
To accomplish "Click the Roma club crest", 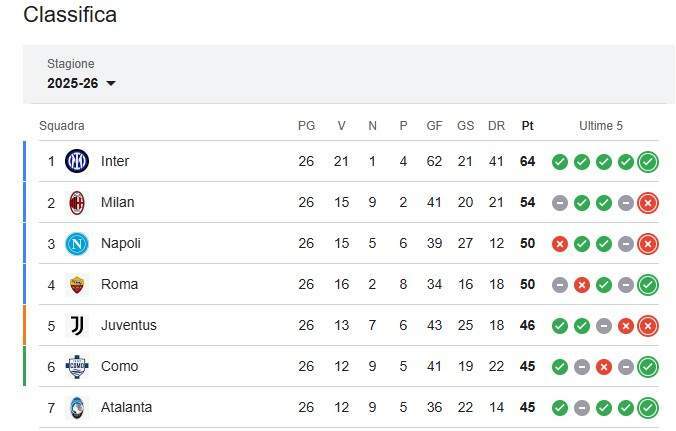I will coord(77,284).
